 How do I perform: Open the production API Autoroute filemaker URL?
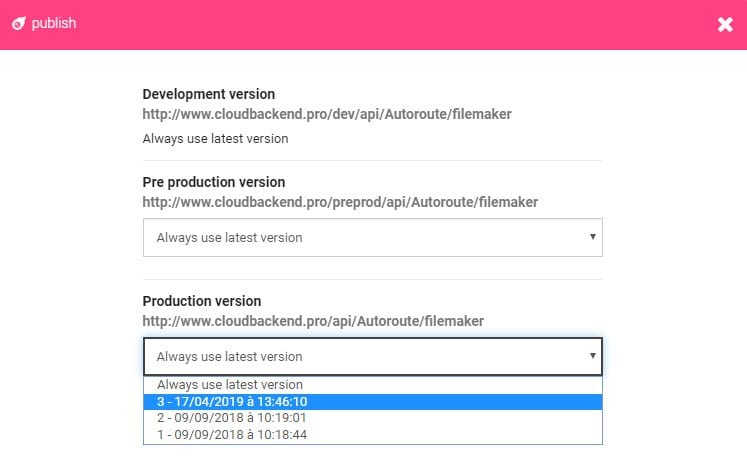tap(313, 321)
